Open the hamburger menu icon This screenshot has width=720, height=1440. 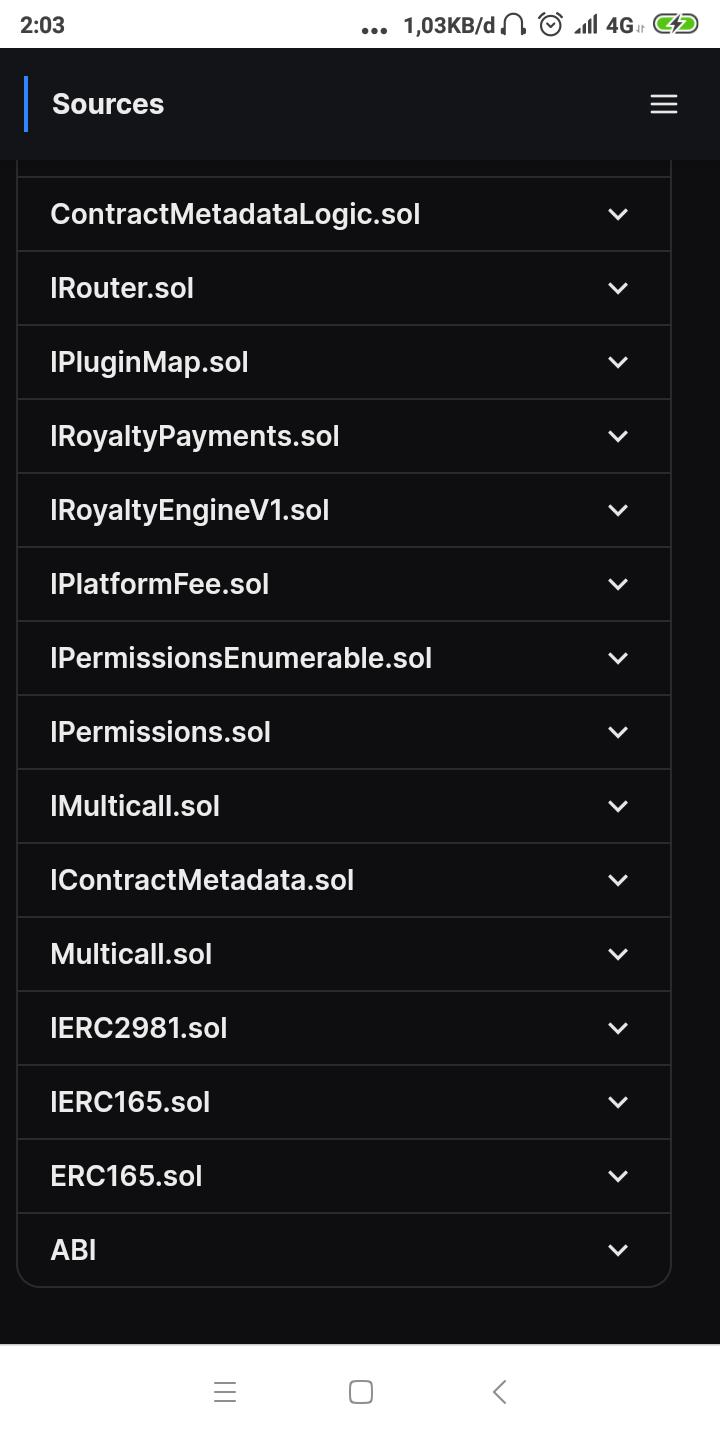(x=664, y=104)
